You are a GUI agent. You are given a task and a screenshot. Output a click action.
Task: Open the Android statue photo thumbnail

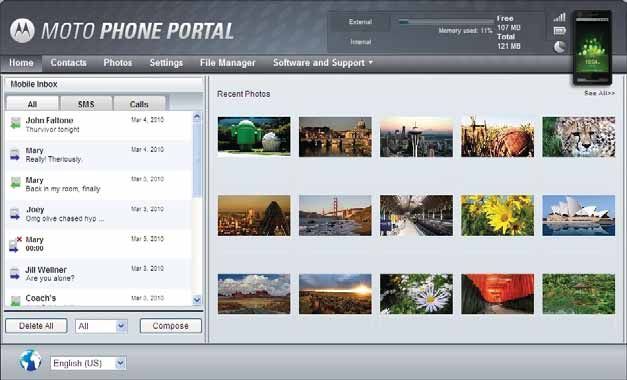point(254,136)
